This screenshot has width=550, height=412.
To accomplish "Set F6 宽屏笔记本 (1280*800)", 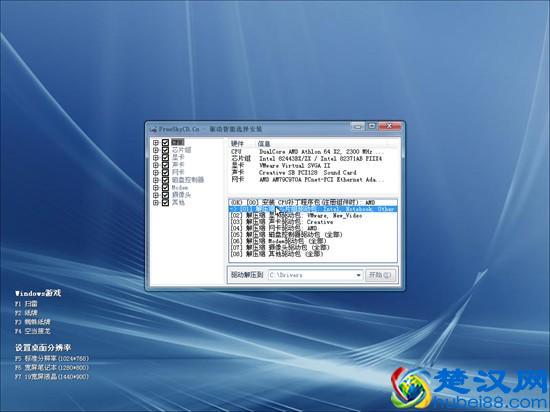I will tap(52, 368).
